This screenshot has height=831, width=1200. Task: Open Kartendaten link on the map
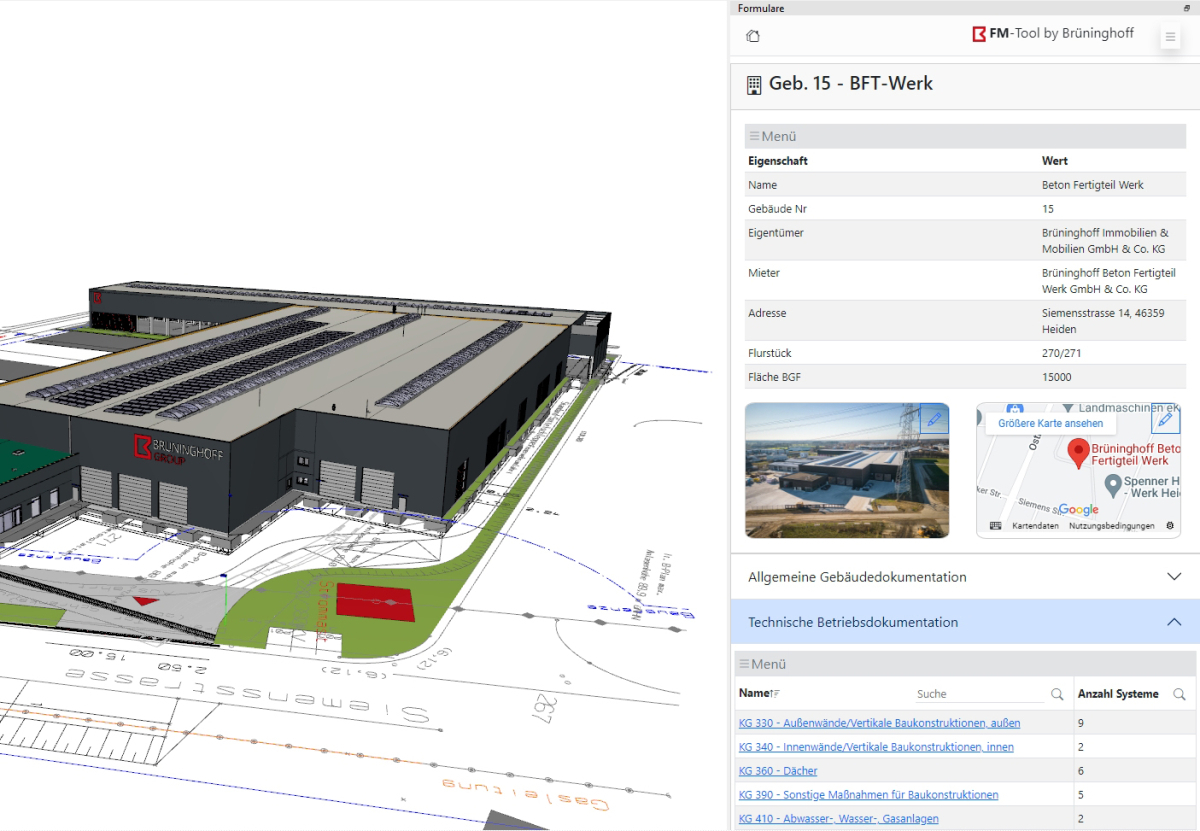(x=1035, y=526)
